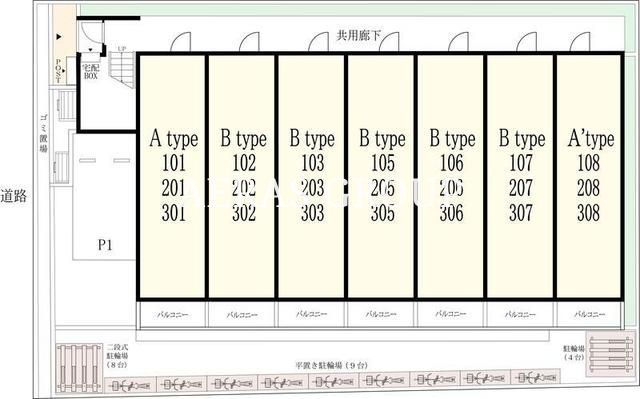Select room number 101
The width and height of the screenshot is (640, 399).
[x=174, y=163]
